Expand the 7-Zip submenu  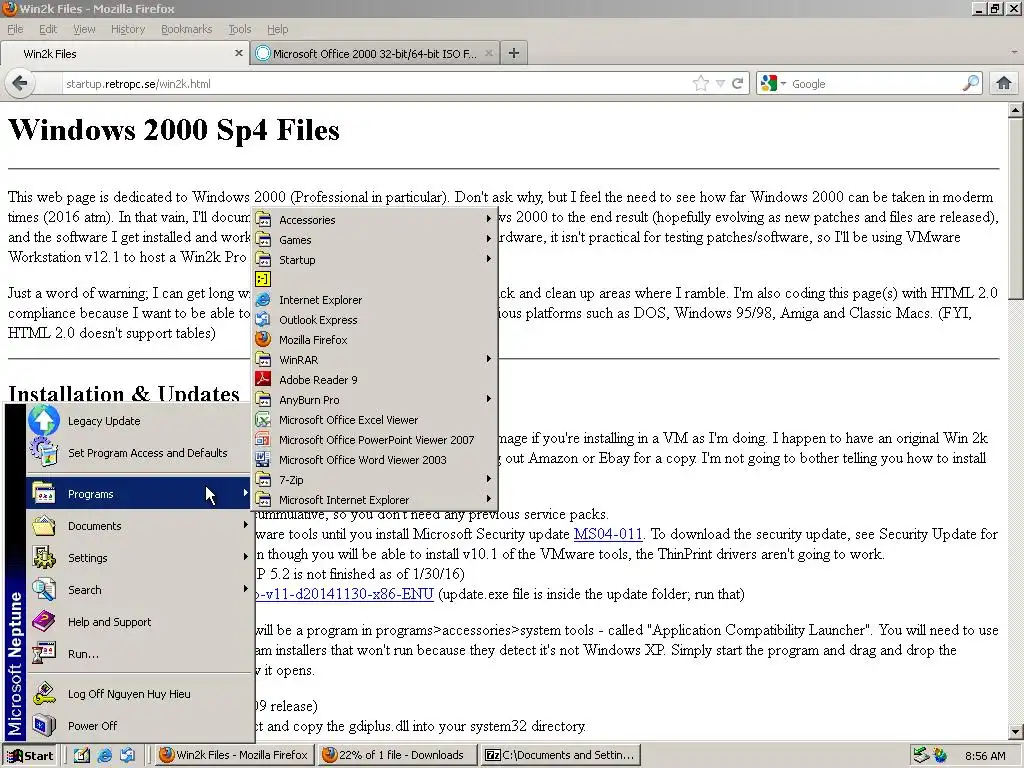(x=374, y=479)
